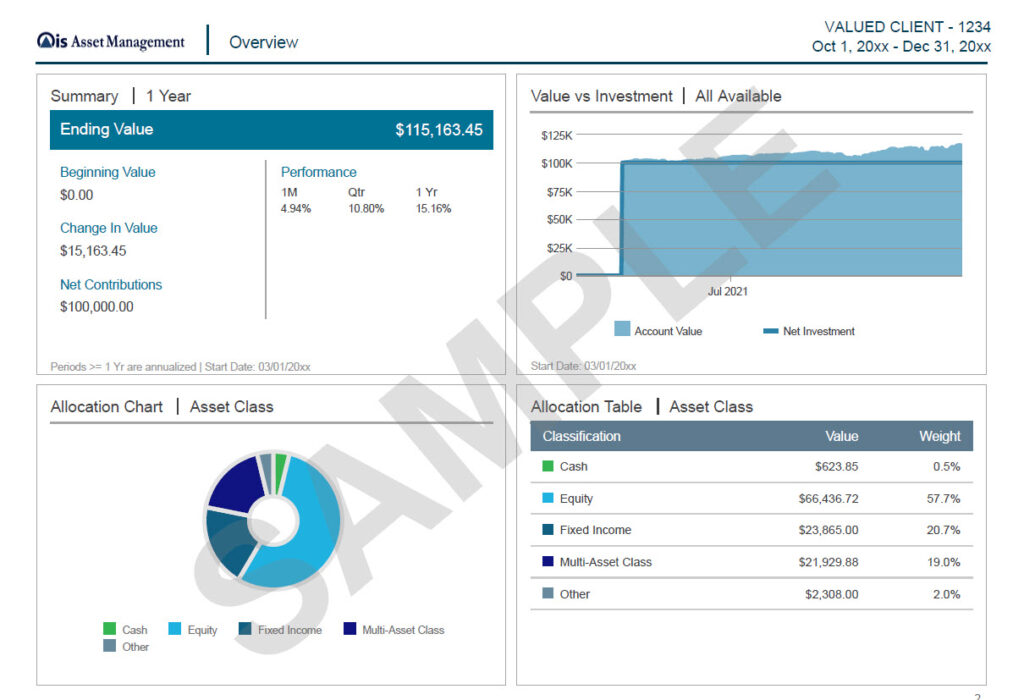This screenshot has width=1024, height=700.
Task: Select the $100,000.00 contributions amount
Action: point(97,306)
